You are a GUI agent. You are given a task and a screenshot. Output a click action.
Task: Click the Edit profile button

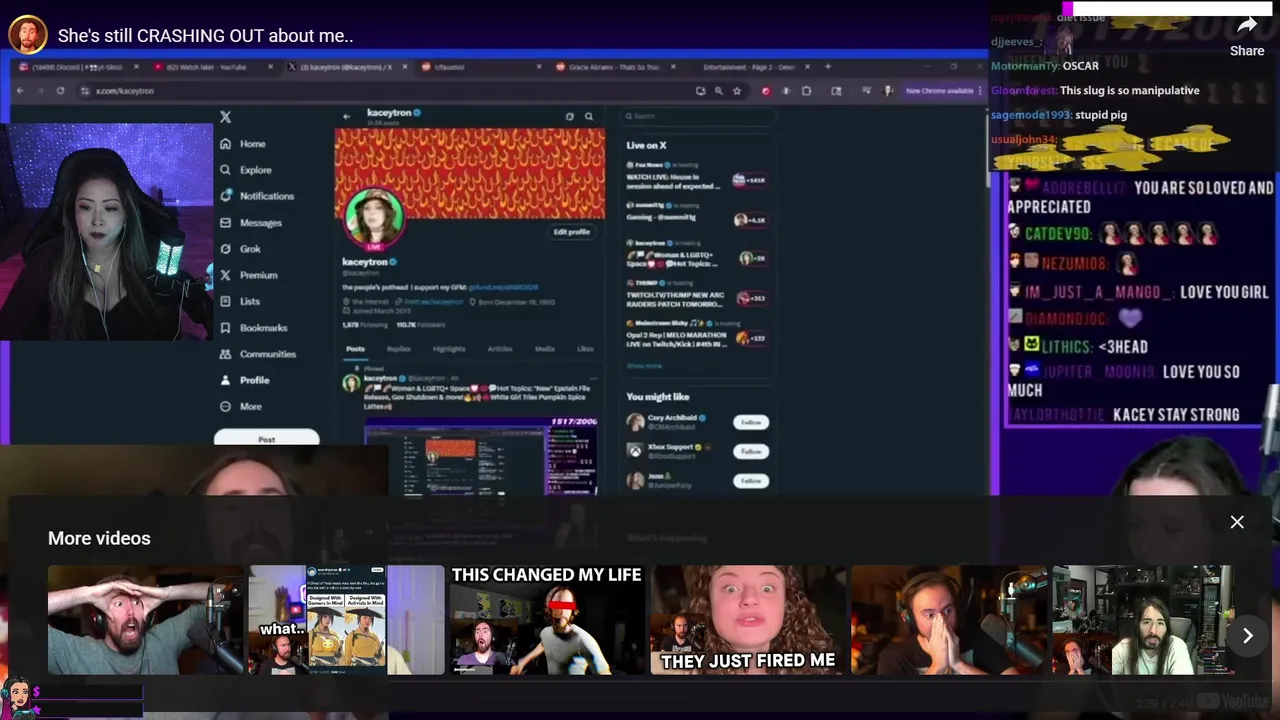(571, 232)
